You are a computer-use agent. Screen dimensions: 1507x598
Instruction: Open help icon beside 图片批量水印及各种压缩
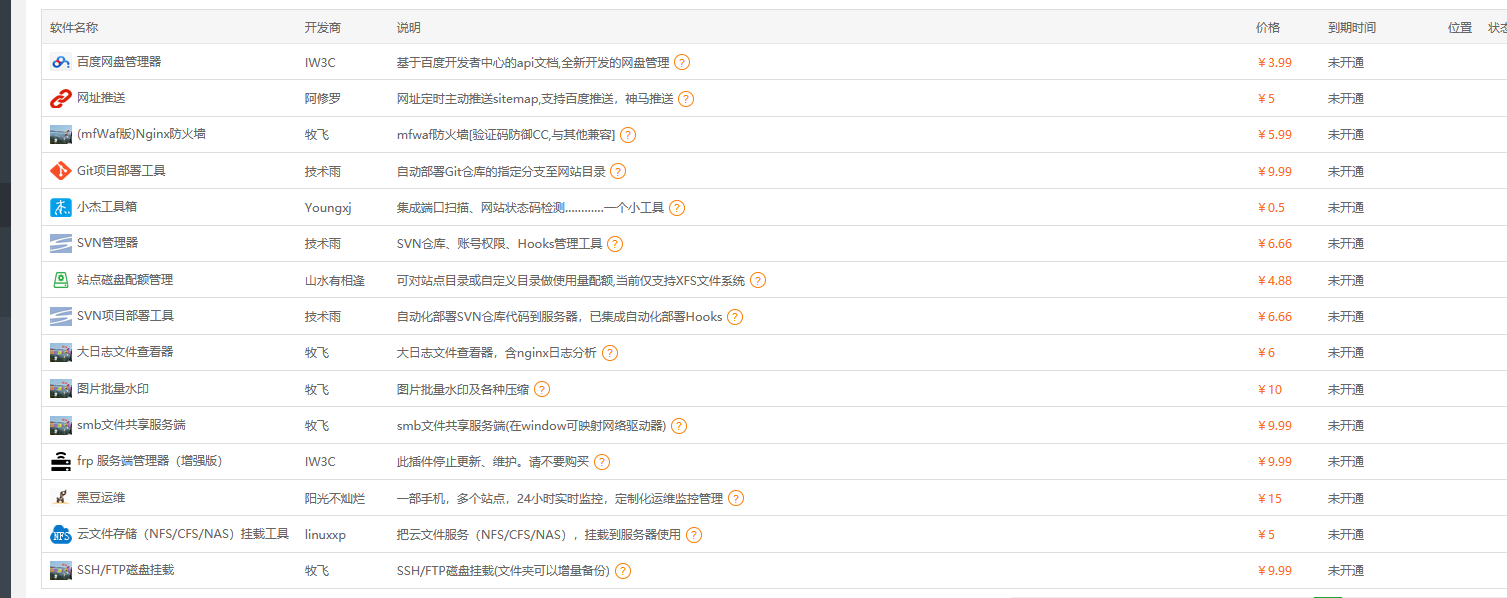(x=542, y=389)
